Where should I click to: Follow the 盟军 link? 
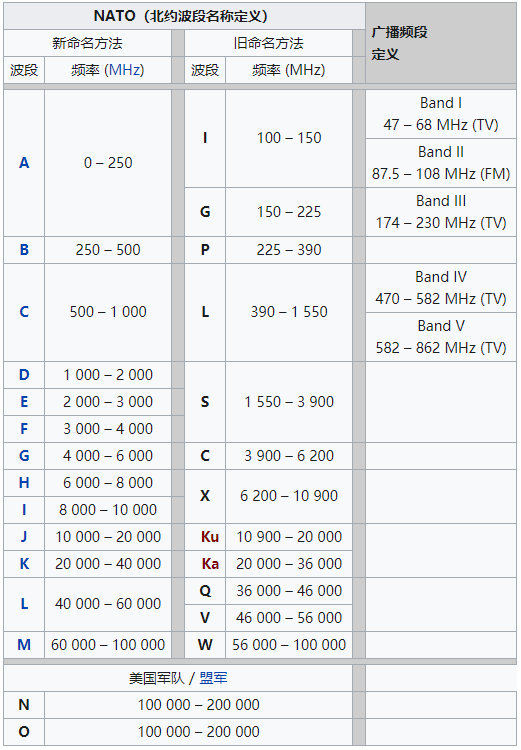(213, 678)
